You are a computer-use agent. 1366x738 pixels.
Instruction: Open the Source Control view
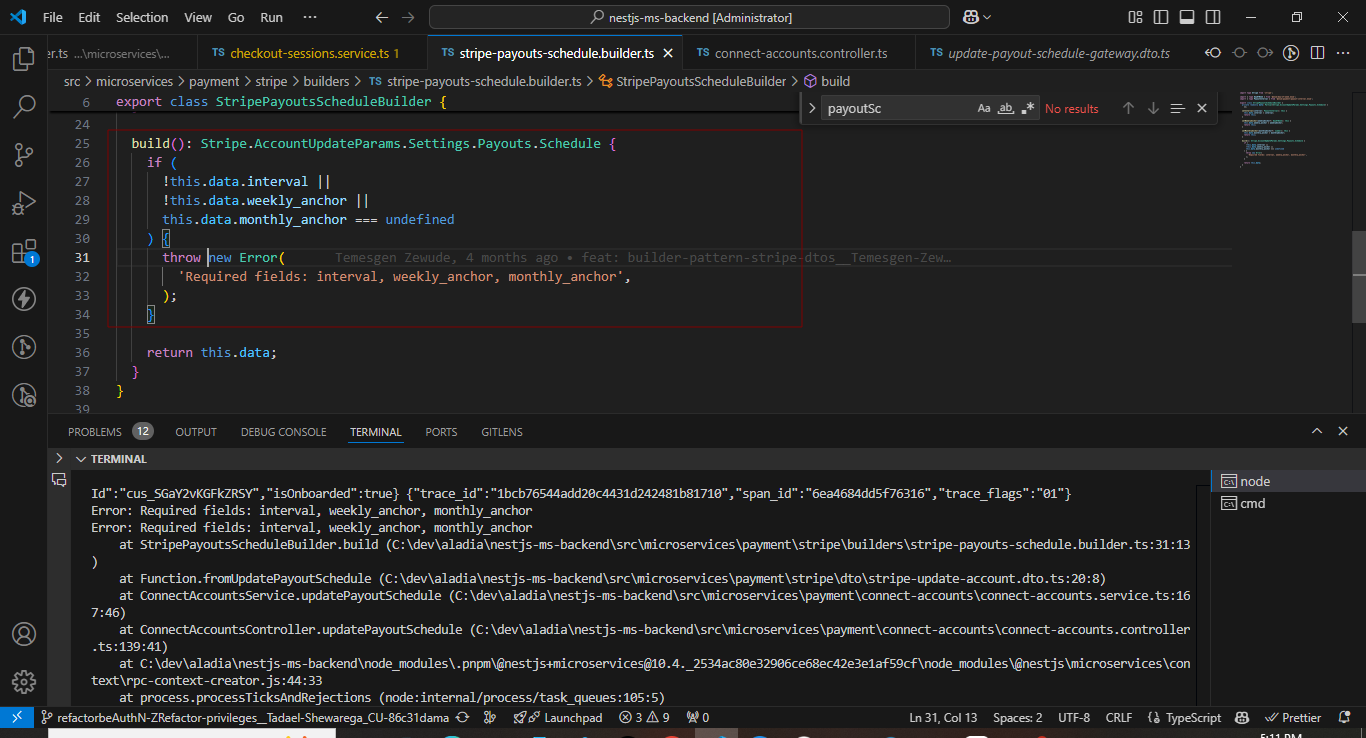(x=23, y=154)
